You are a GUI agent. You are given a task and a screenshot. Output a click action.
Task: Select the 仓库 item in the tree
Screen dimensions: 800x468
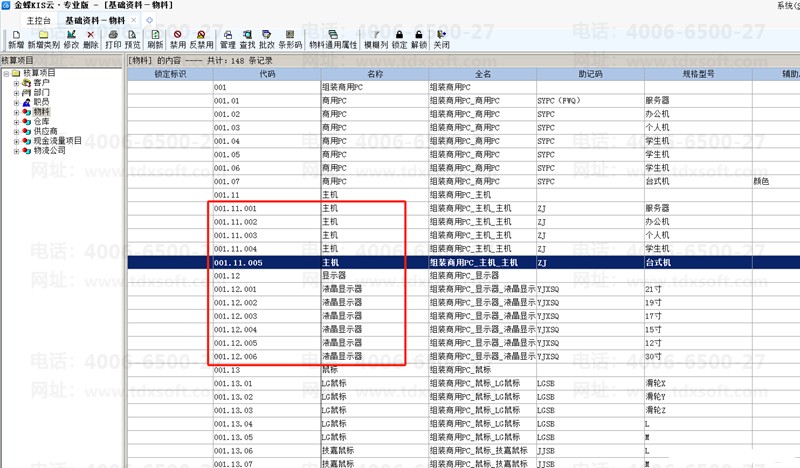click(x=41, y=122)
